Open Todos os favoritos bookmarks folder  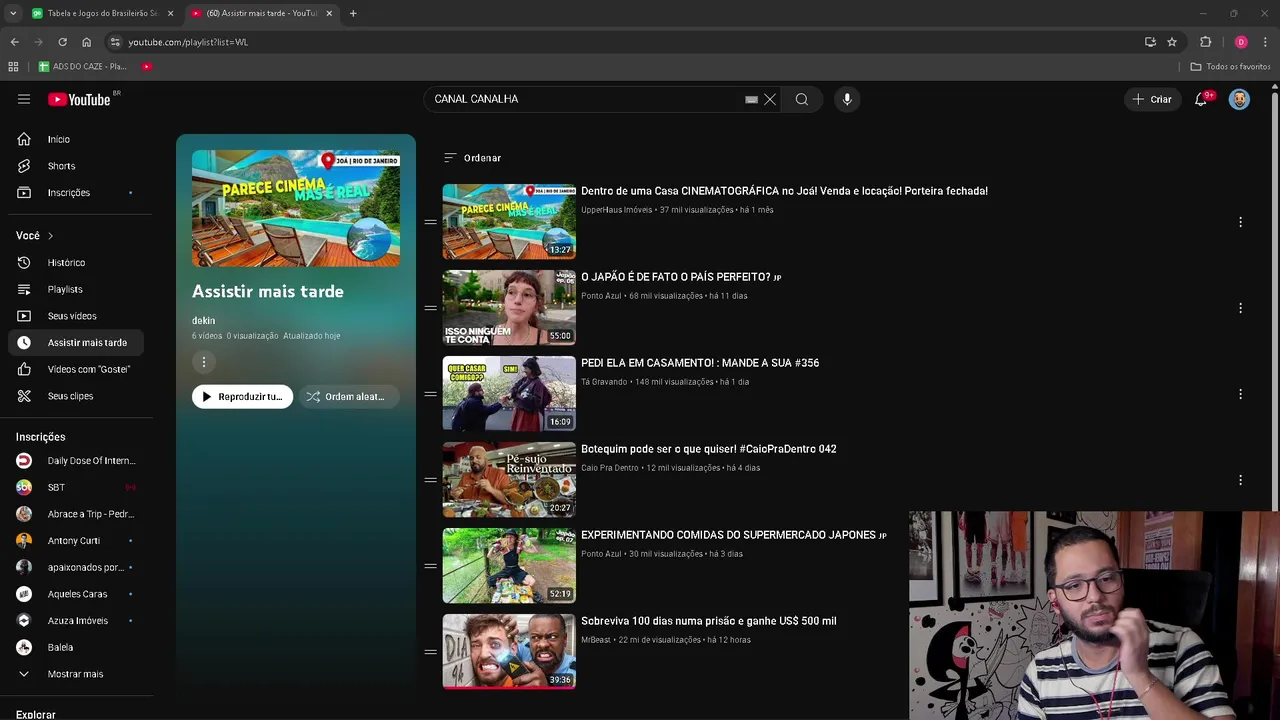coord(1230,67)
